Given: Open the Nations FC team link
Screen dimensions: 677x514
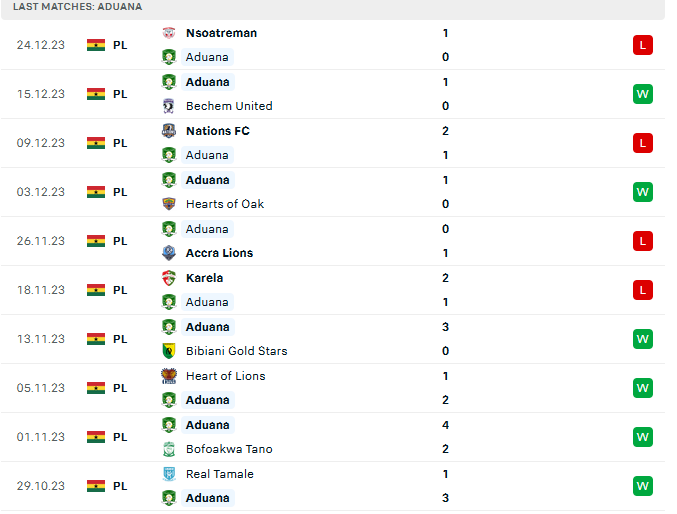Looking at the screenshot, I should point(217,131).
